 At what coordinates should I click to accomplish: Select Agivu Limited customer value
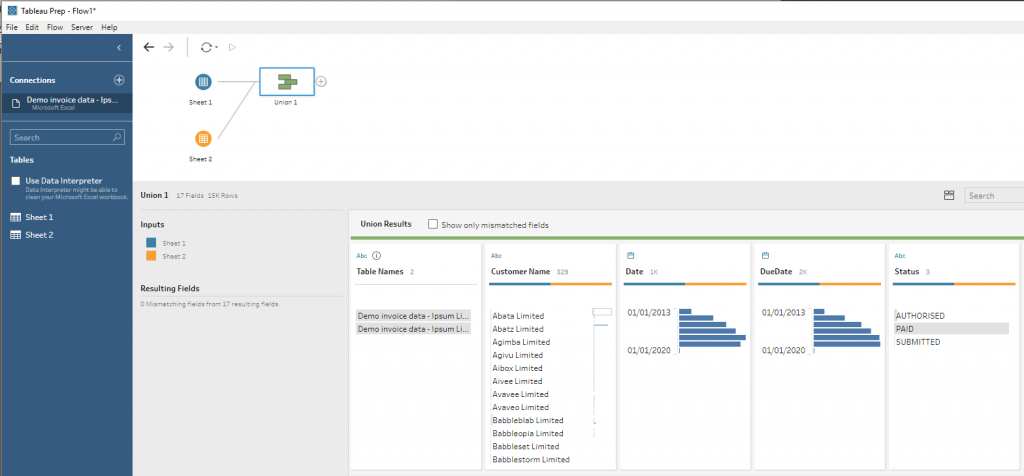(x=517, y=355)
